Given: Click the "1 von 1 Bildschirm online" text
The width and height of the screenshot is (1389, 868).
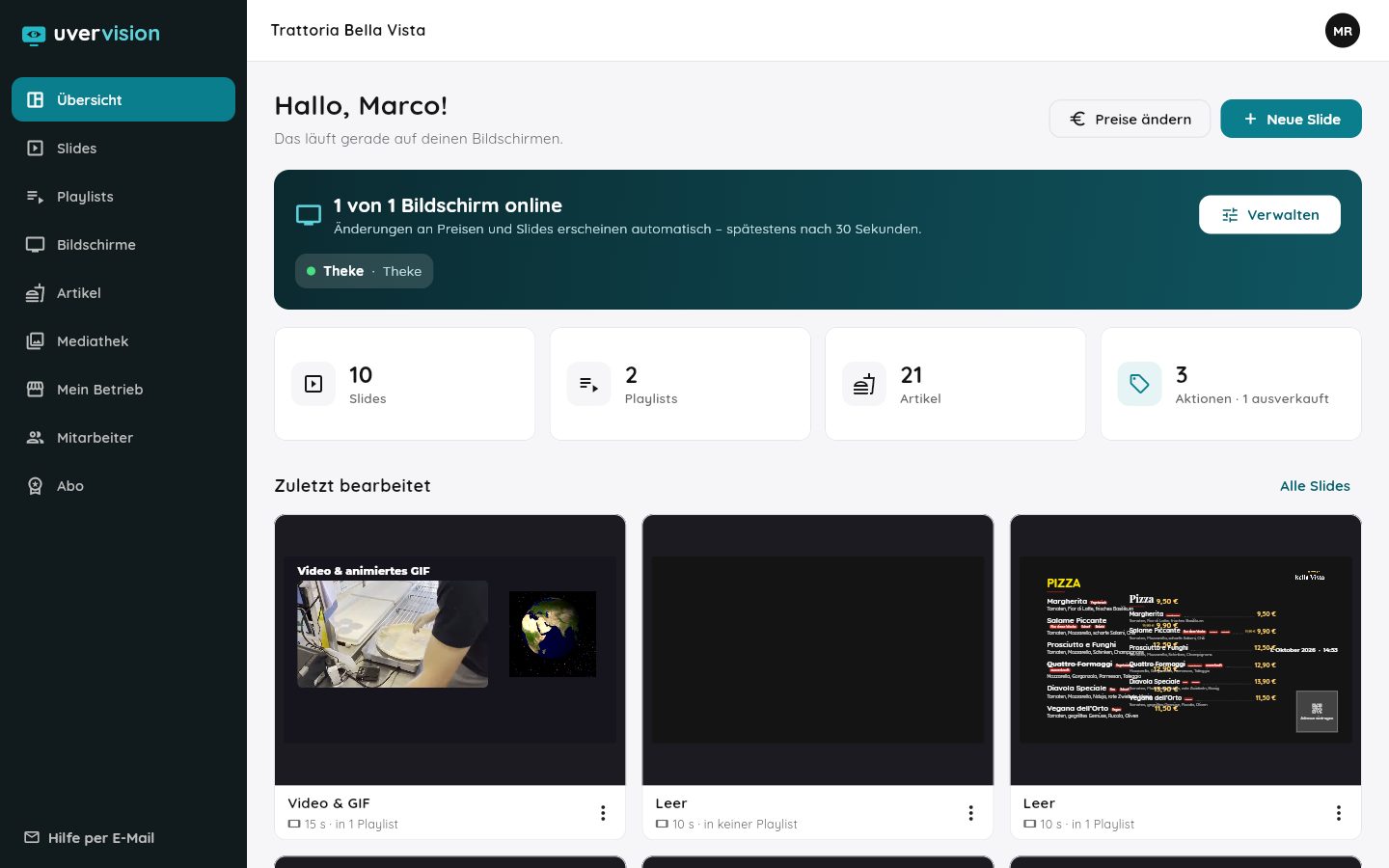Looking at the screenshot, I should tap(448, 204).
